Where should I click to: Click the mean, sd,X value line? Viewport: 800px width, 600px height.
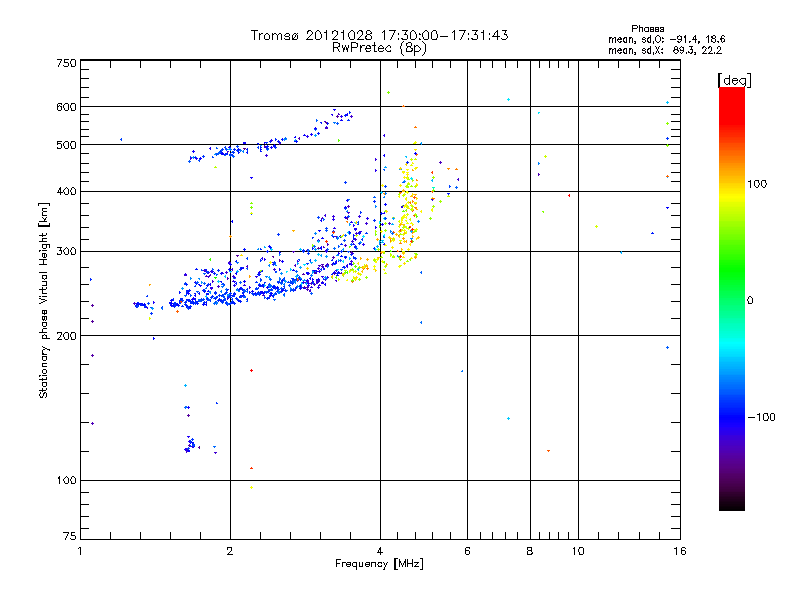pos(665,51)
